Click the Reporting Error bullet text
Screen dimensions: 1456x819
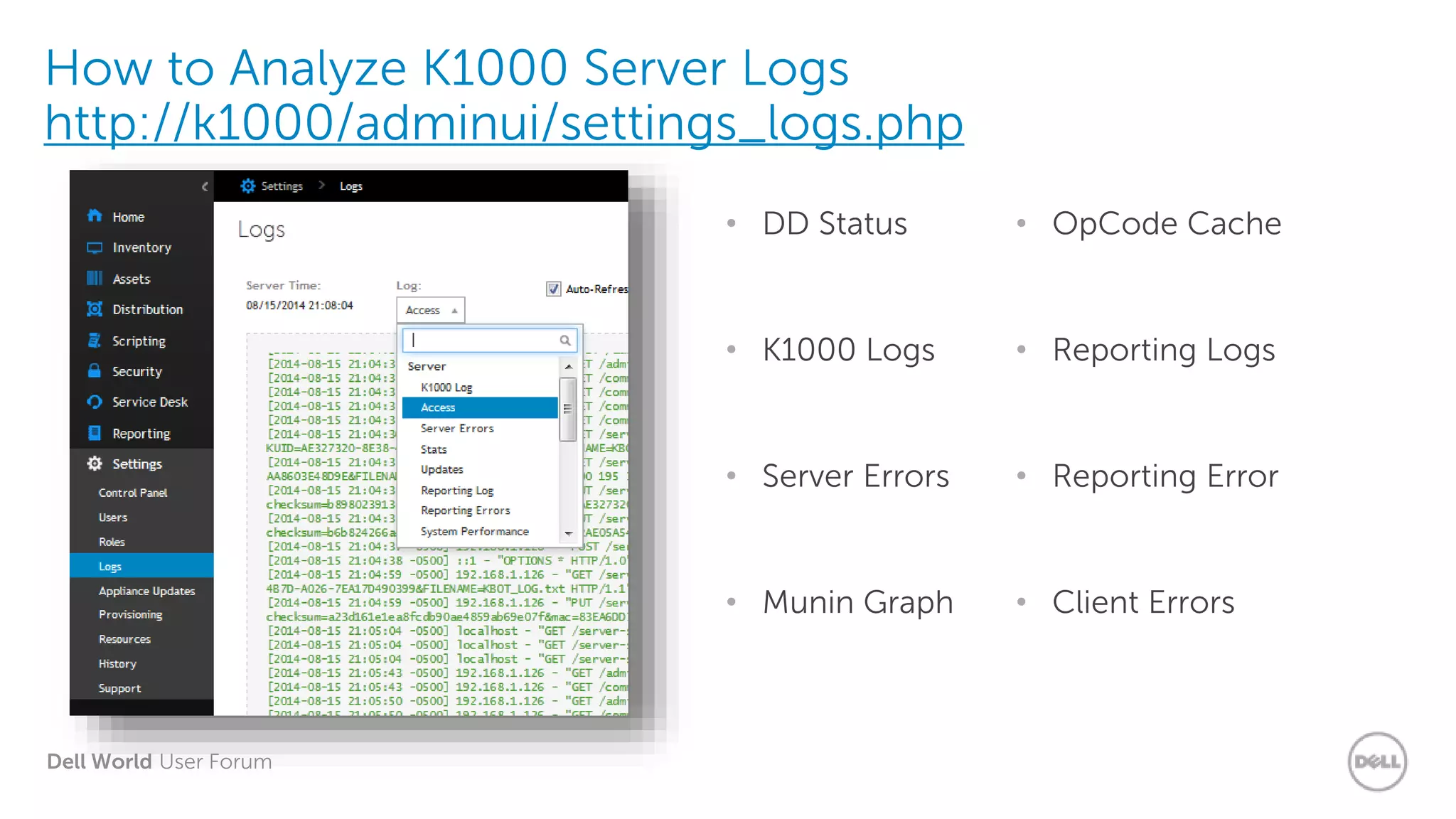(x=1165, y=476)
